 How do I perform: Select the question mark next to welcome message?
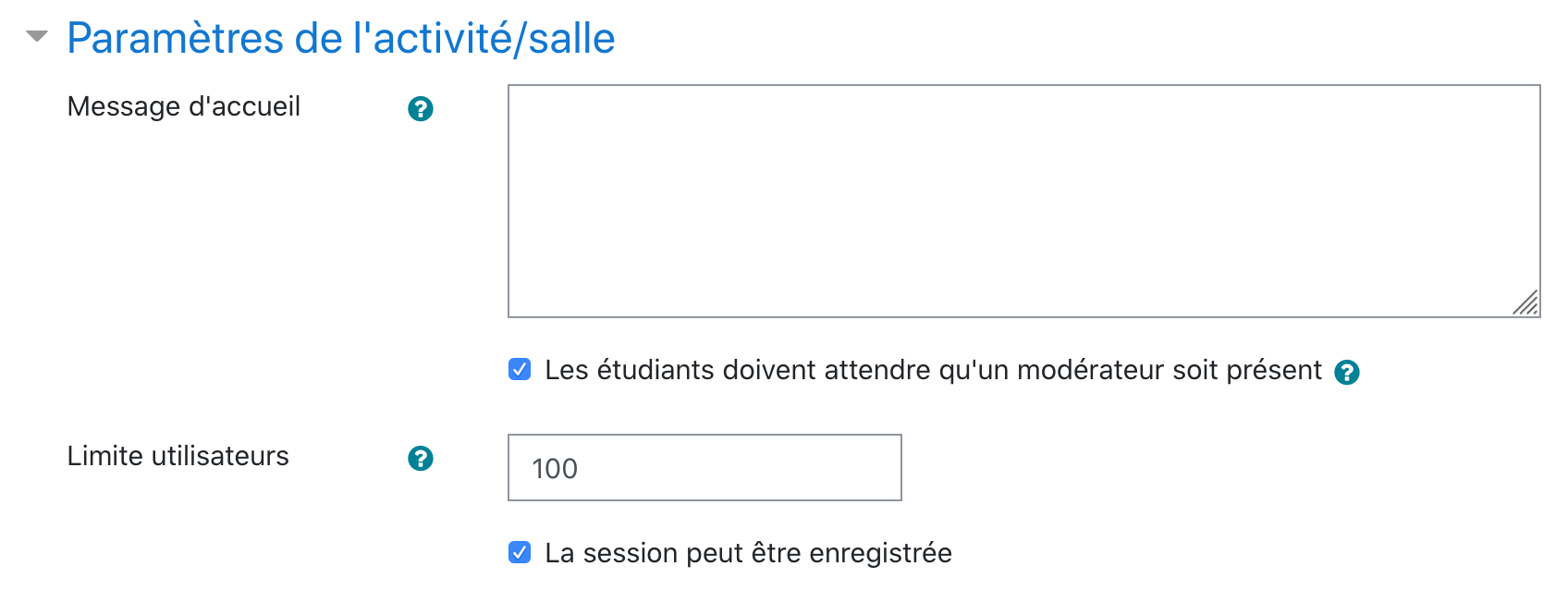[x=421, y=109]
